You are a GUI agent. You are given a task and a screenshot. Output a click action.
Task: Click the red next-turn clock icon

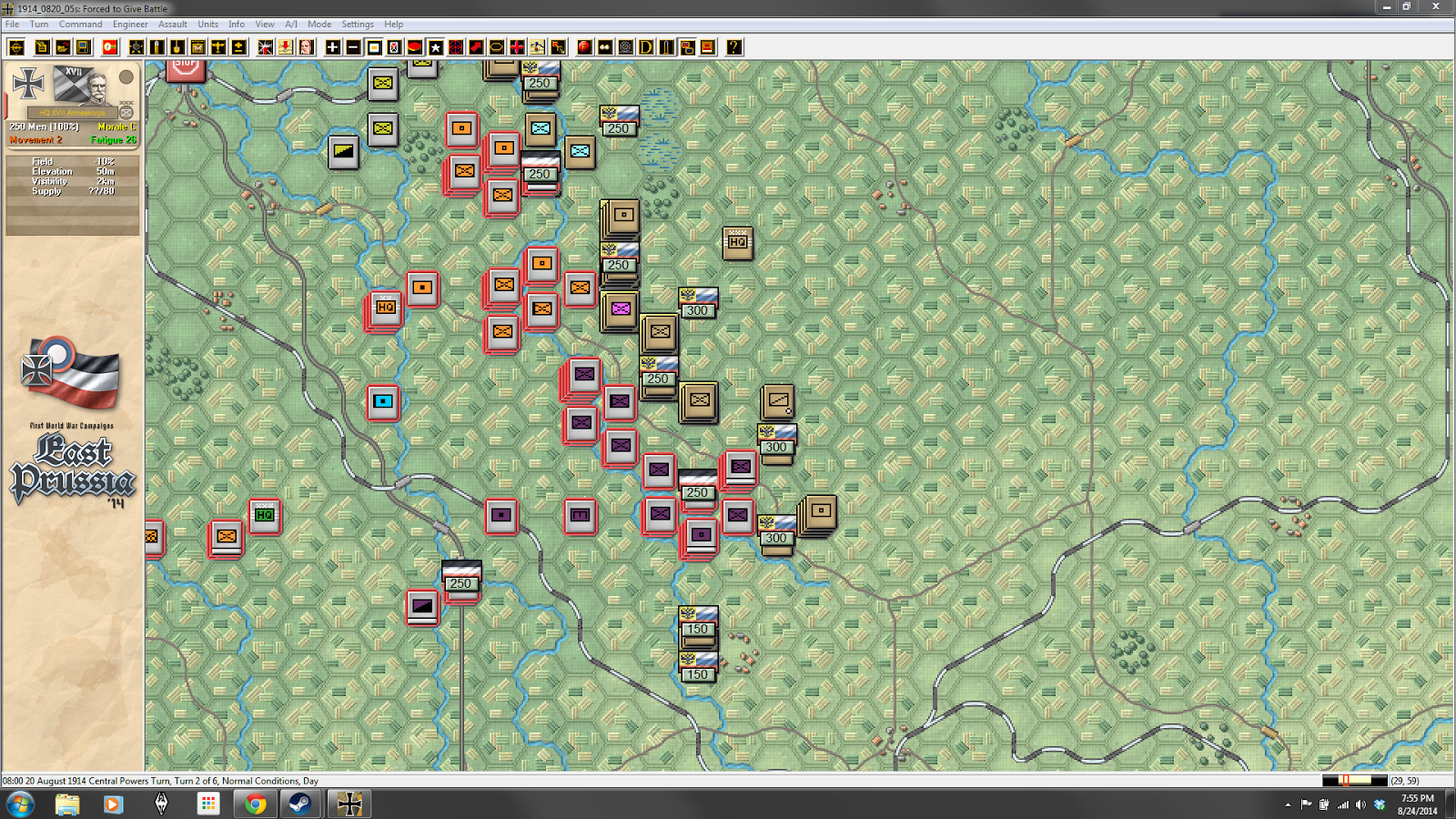tap(109, 47)
